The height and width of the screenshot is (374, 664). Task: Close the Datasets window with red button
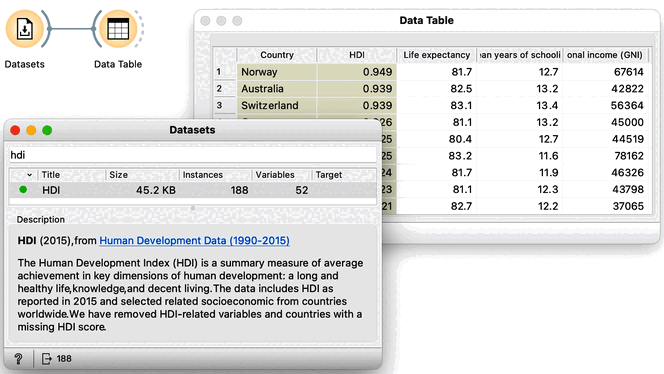click(x=15, y=130)
